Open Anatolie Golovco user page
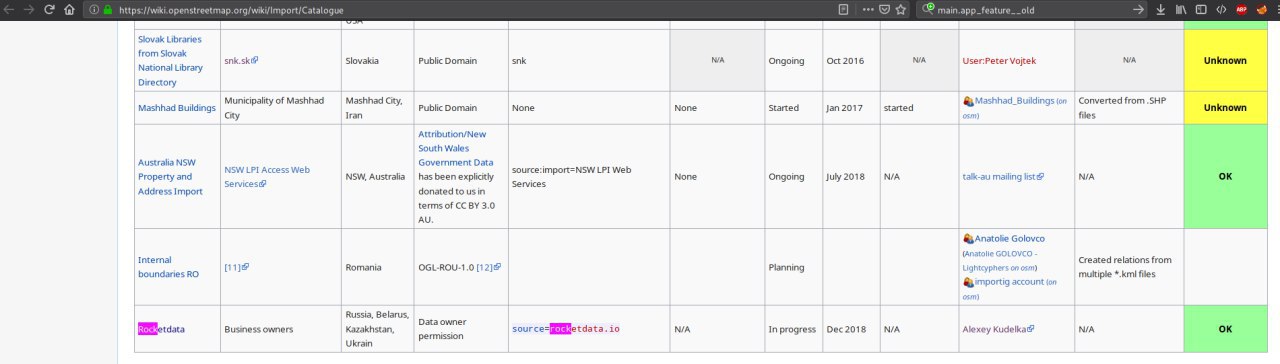The image size is (1280, 364). (x=1010, y=239)
